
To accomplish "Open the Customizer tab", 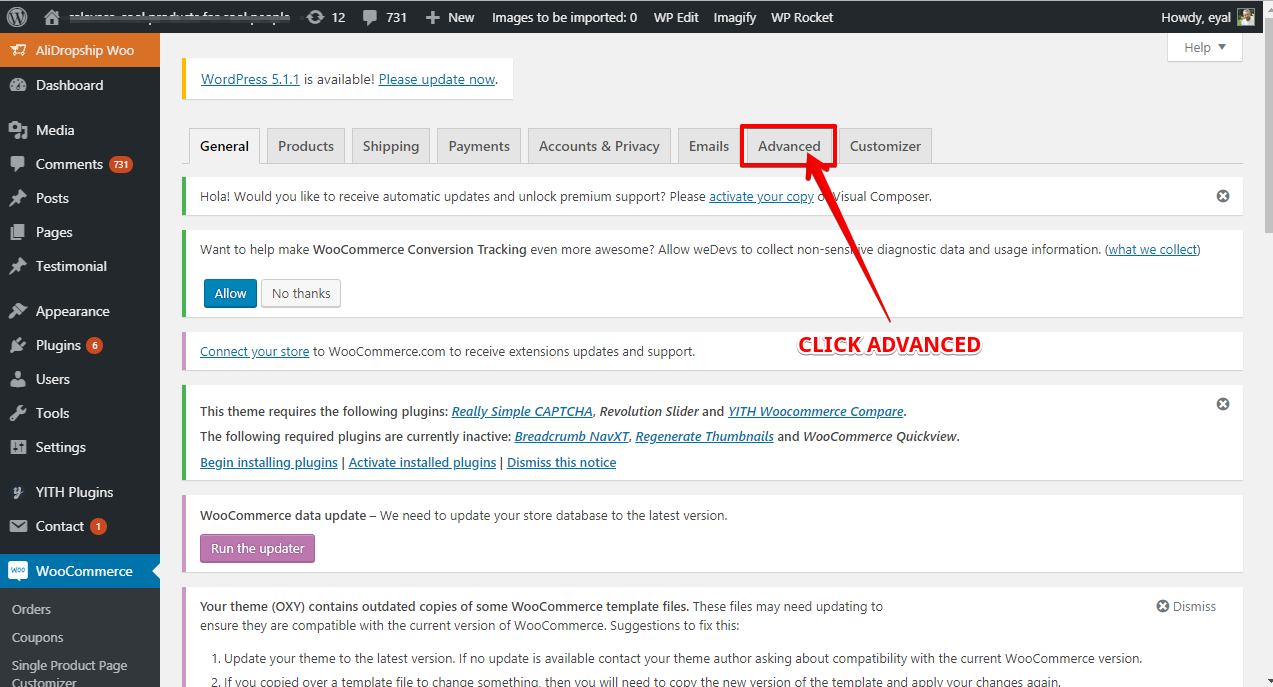I will click(x=885, y=146).
